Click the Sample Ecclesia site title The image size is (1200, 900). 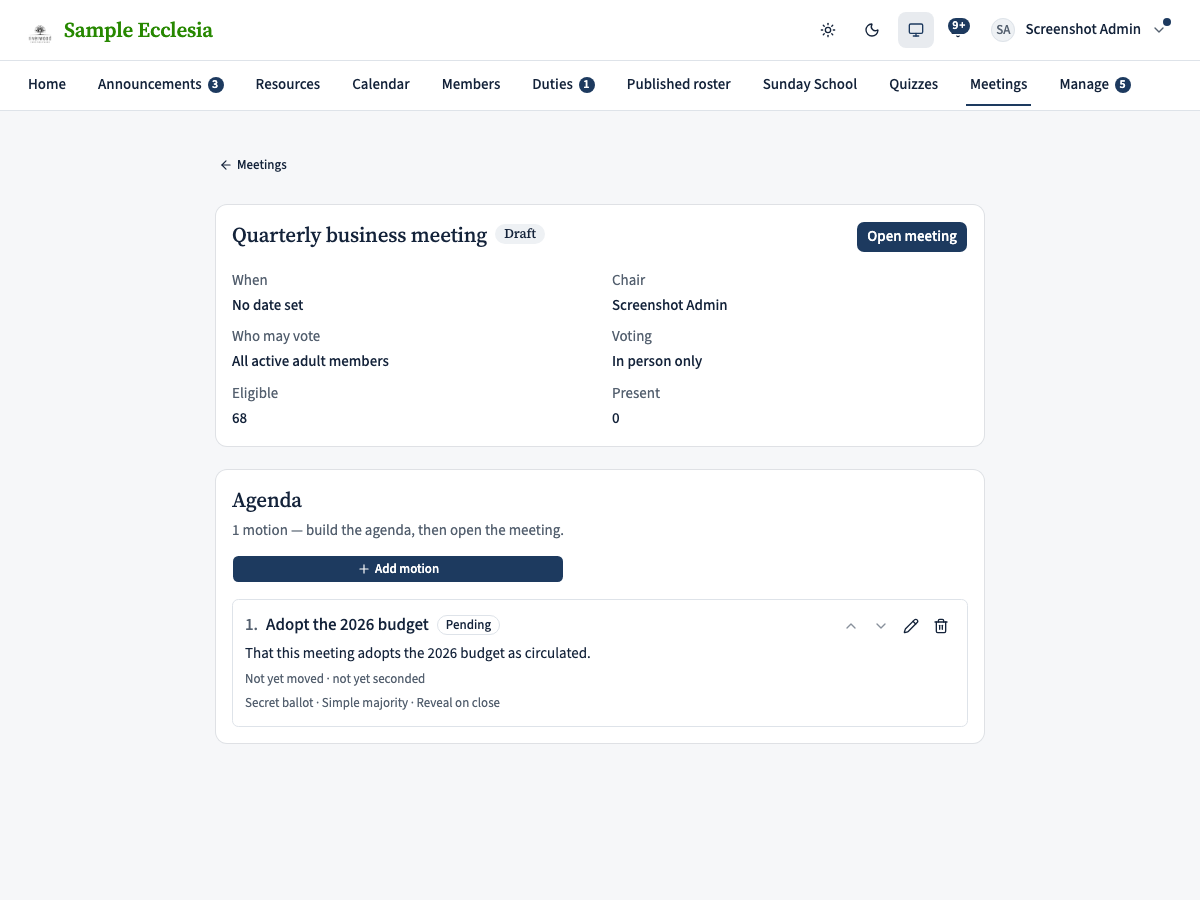[x=138, y=30]
